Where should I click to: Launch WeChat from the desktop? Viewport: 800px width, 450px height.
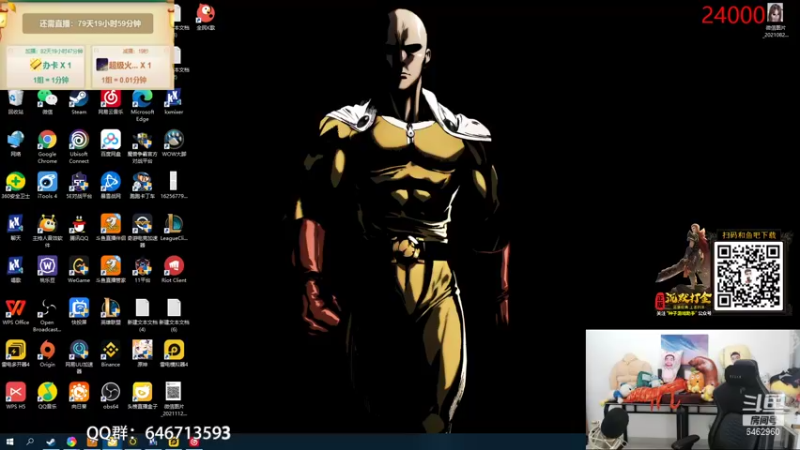click(x=47, y=102)
